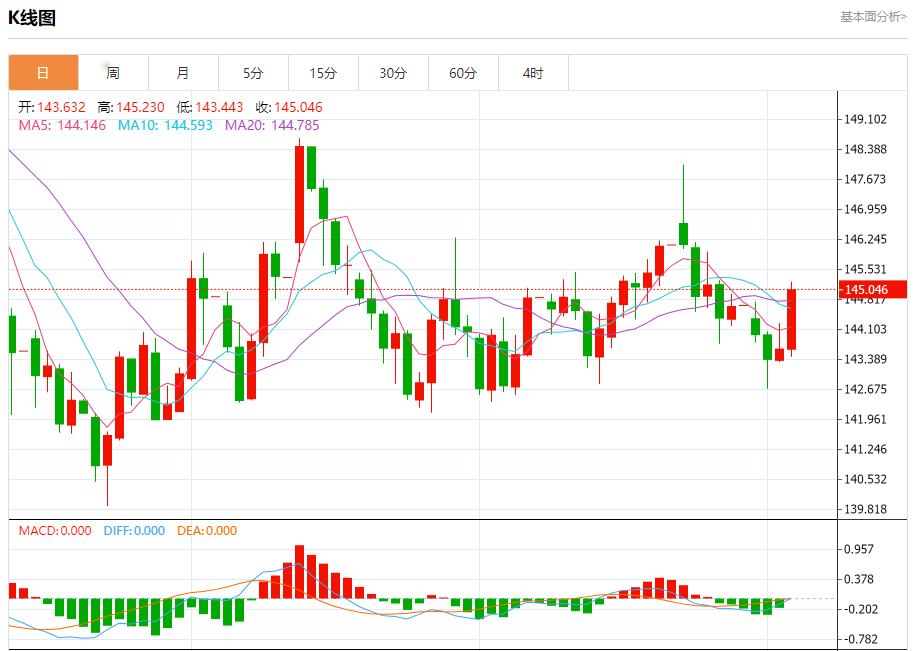
Task: Click the 140.532 price axis label
Action: [865, 479]
